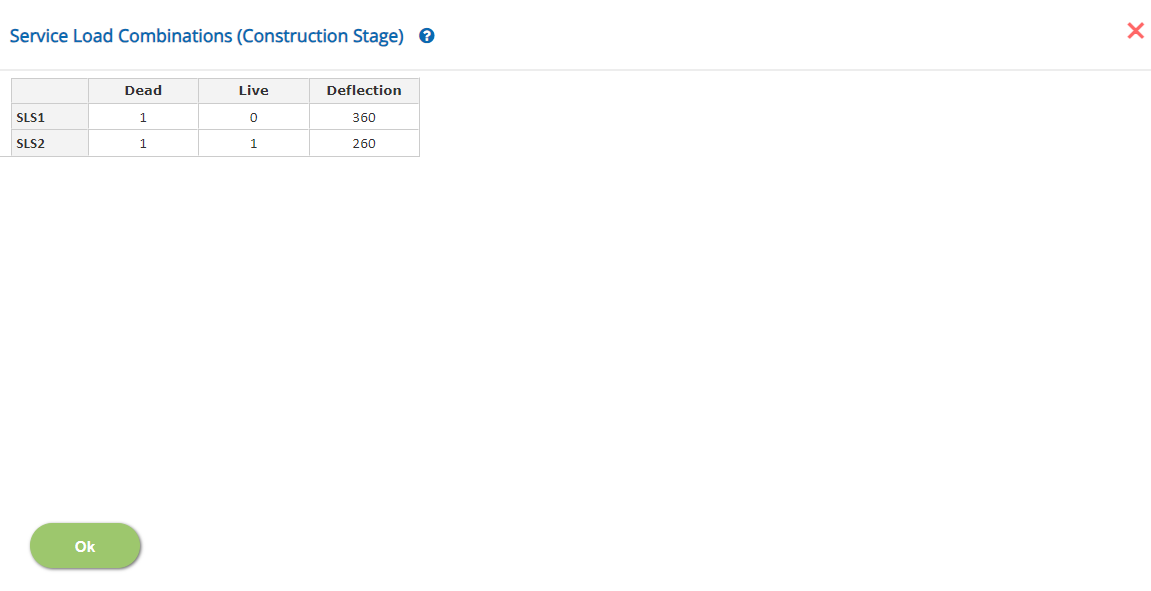
Task: Edit the SLS2 Deflection value 260
Action: point(364,143)
